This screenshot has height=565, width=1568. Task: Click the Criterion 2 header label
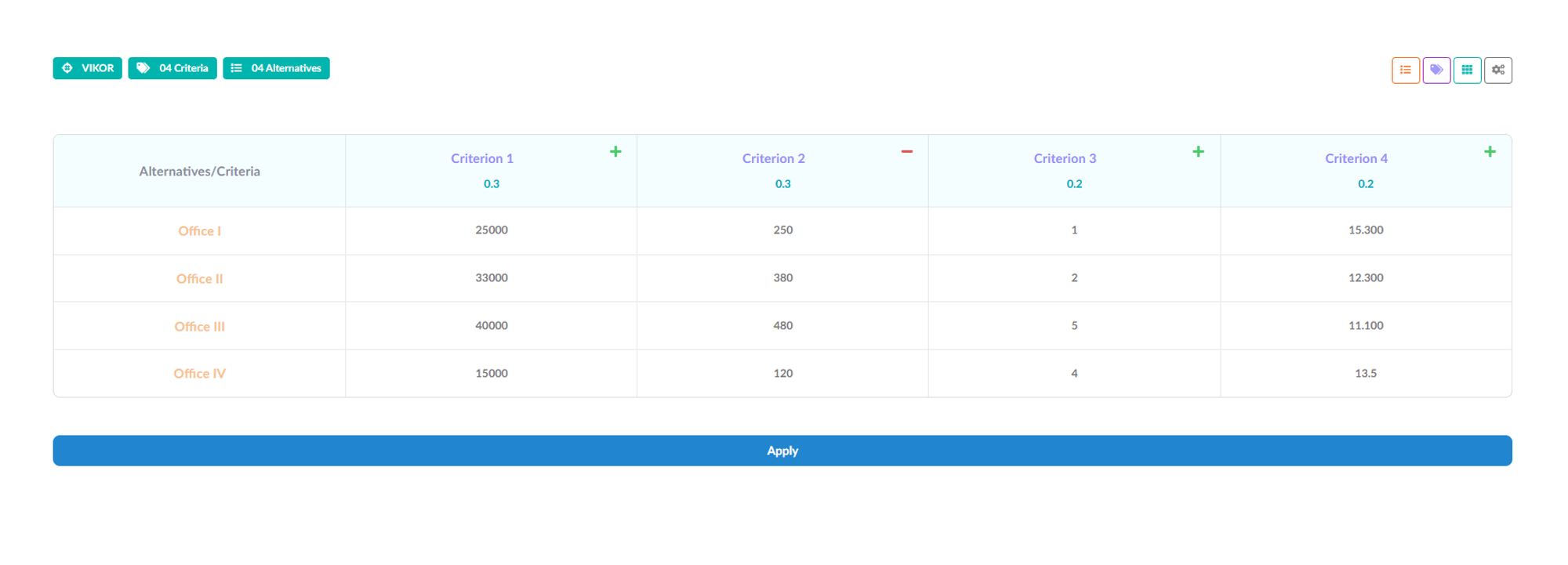pos(774,158)
